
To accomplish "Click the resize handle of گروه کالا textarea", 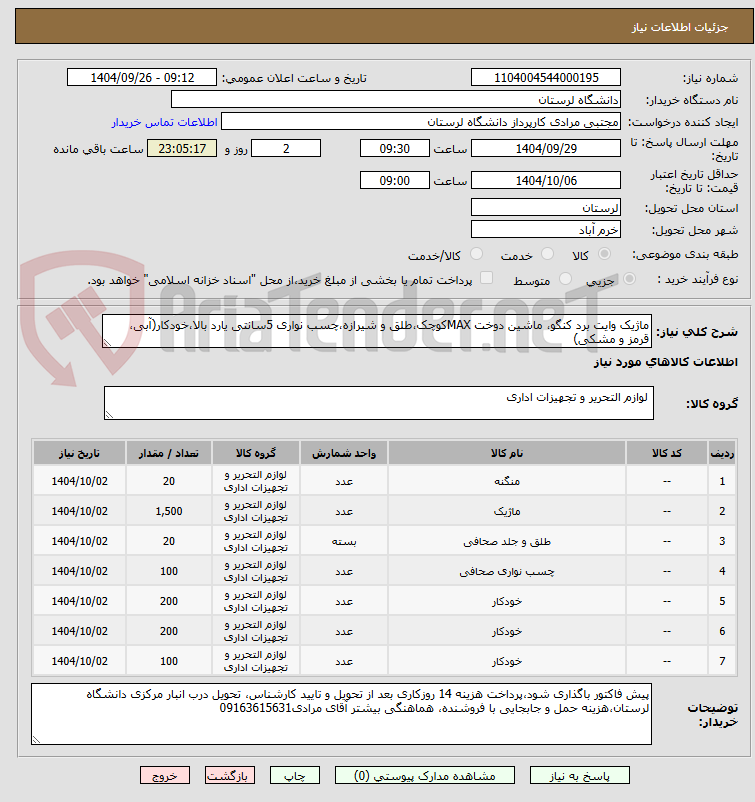I will point(108,415).
